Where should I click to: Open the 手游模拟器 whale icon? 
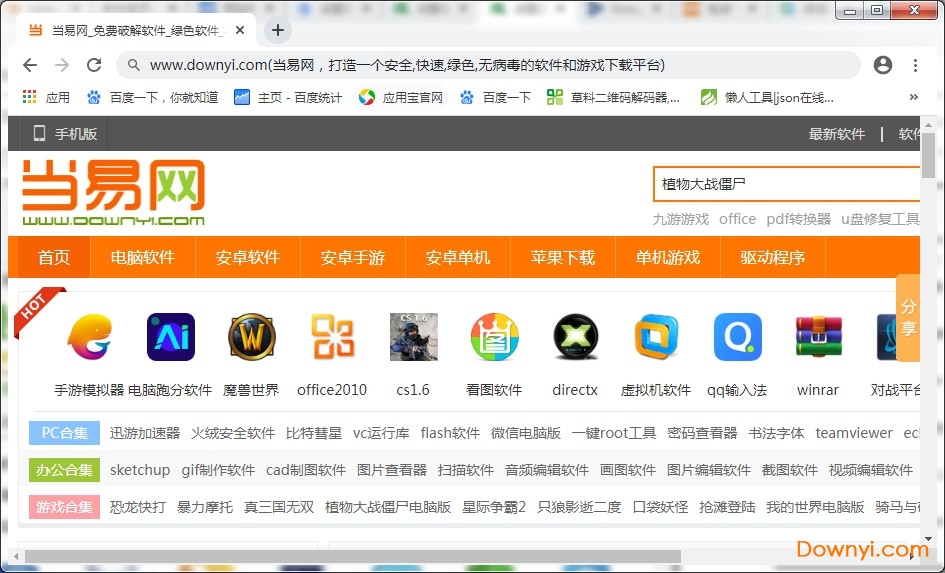90,337
